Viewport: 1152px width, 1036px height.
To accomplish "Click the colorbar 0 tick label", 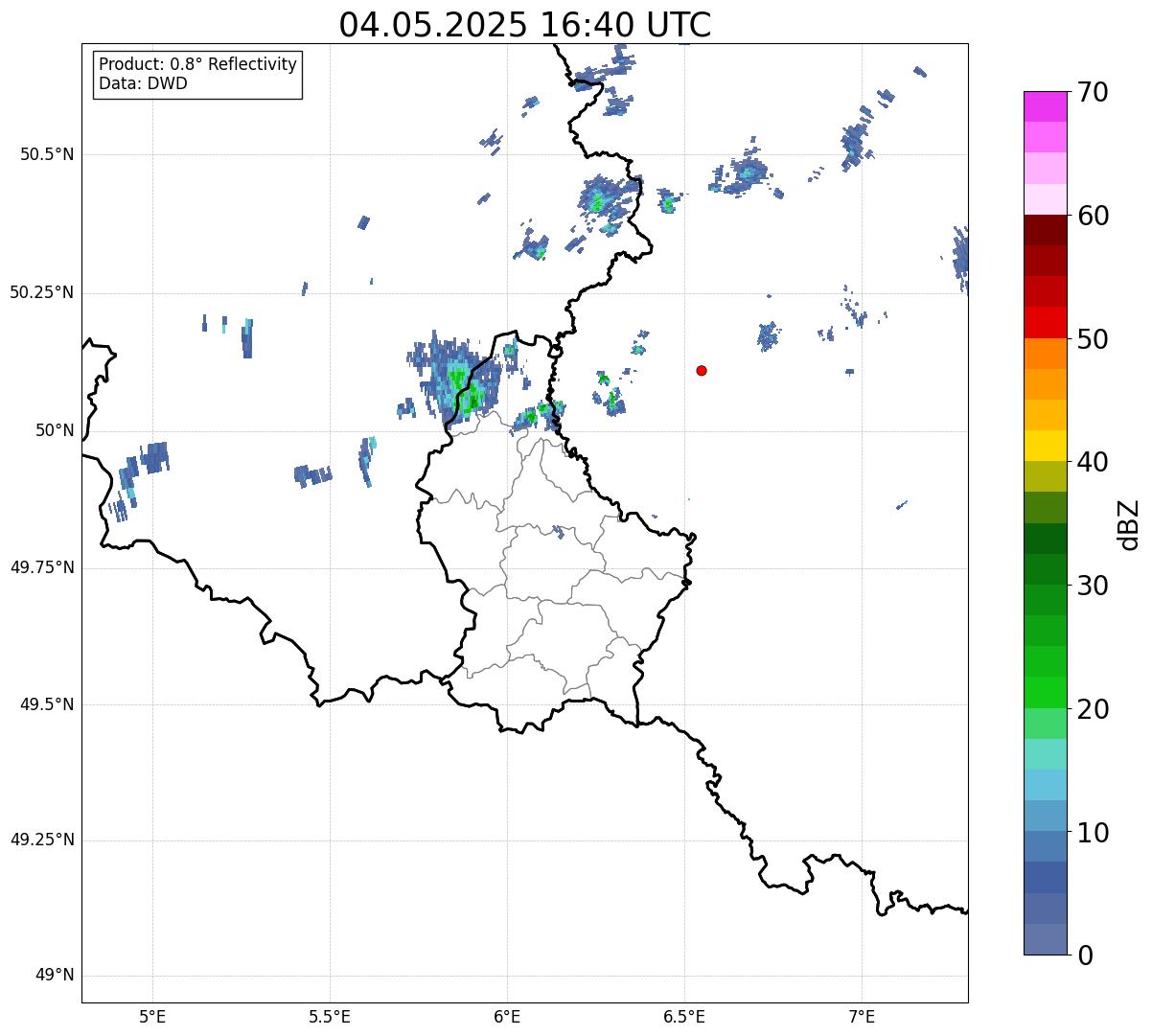I will (1085, 955).
